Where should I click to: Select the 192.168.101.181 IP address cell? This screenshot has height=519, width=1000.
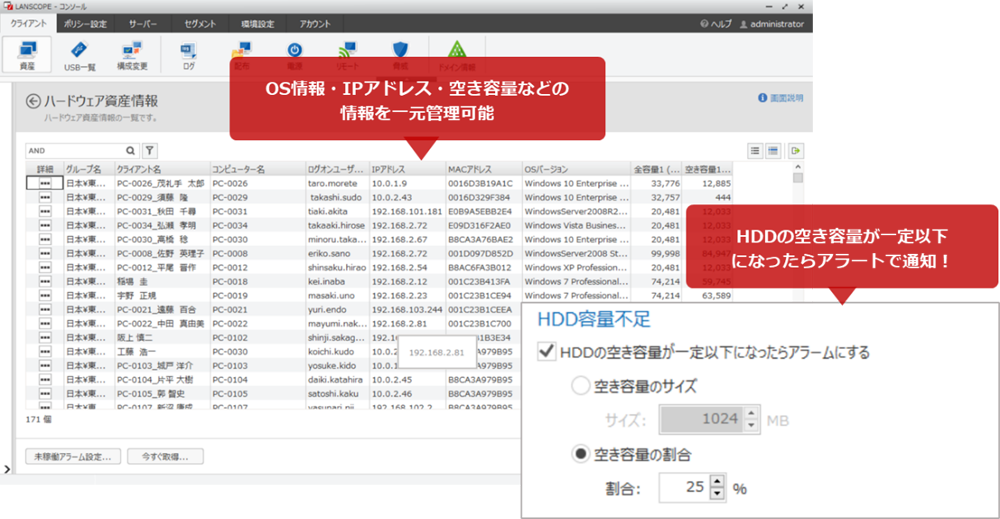pyautogui.click(x=407, y=212)
